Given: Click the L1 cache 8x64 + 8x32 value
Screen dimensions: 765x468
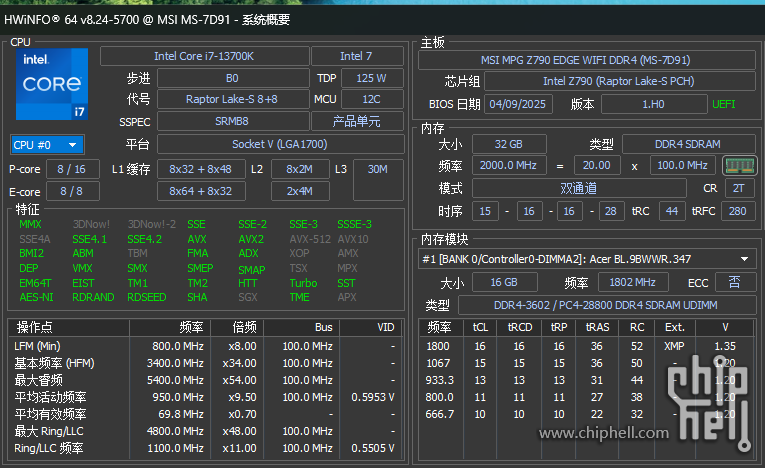Looking at the screenshot, I should coord(201,191).
